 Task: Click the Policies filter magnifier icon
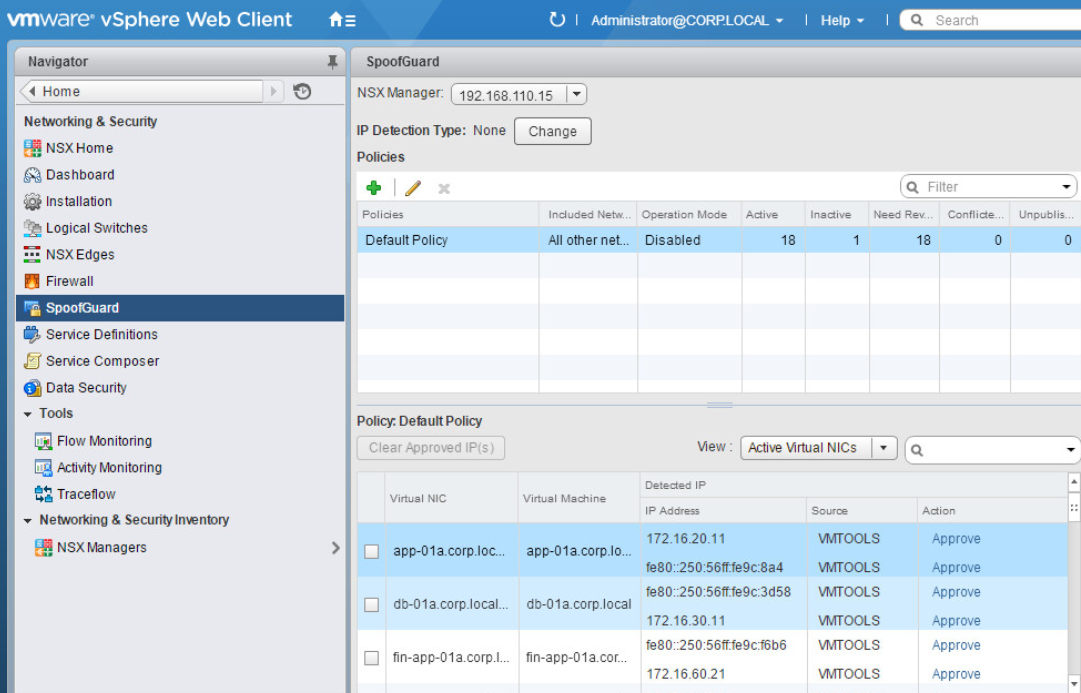coord(913,187)
